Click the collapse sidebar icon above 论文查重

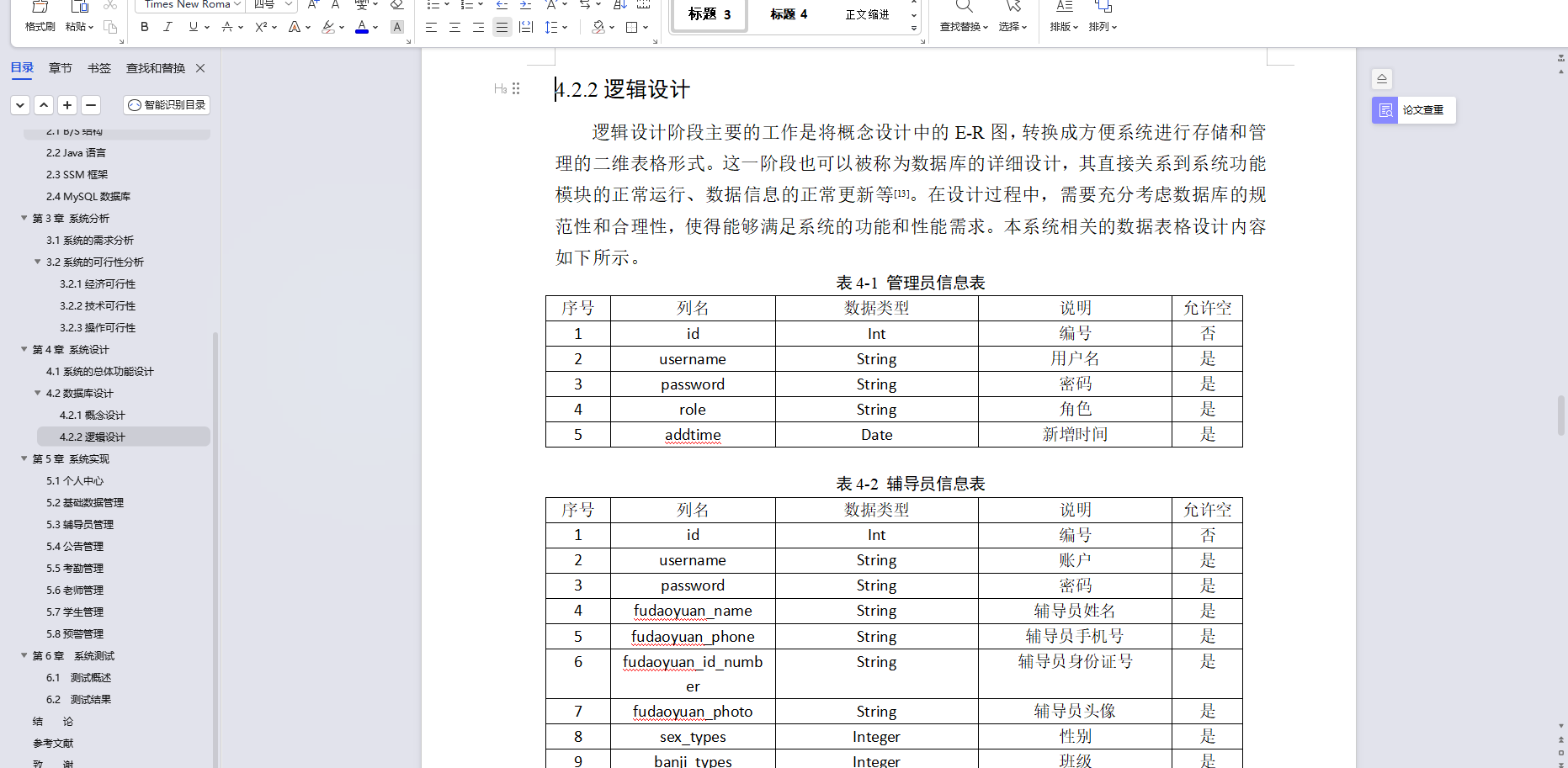click(x=1382, y=79)
